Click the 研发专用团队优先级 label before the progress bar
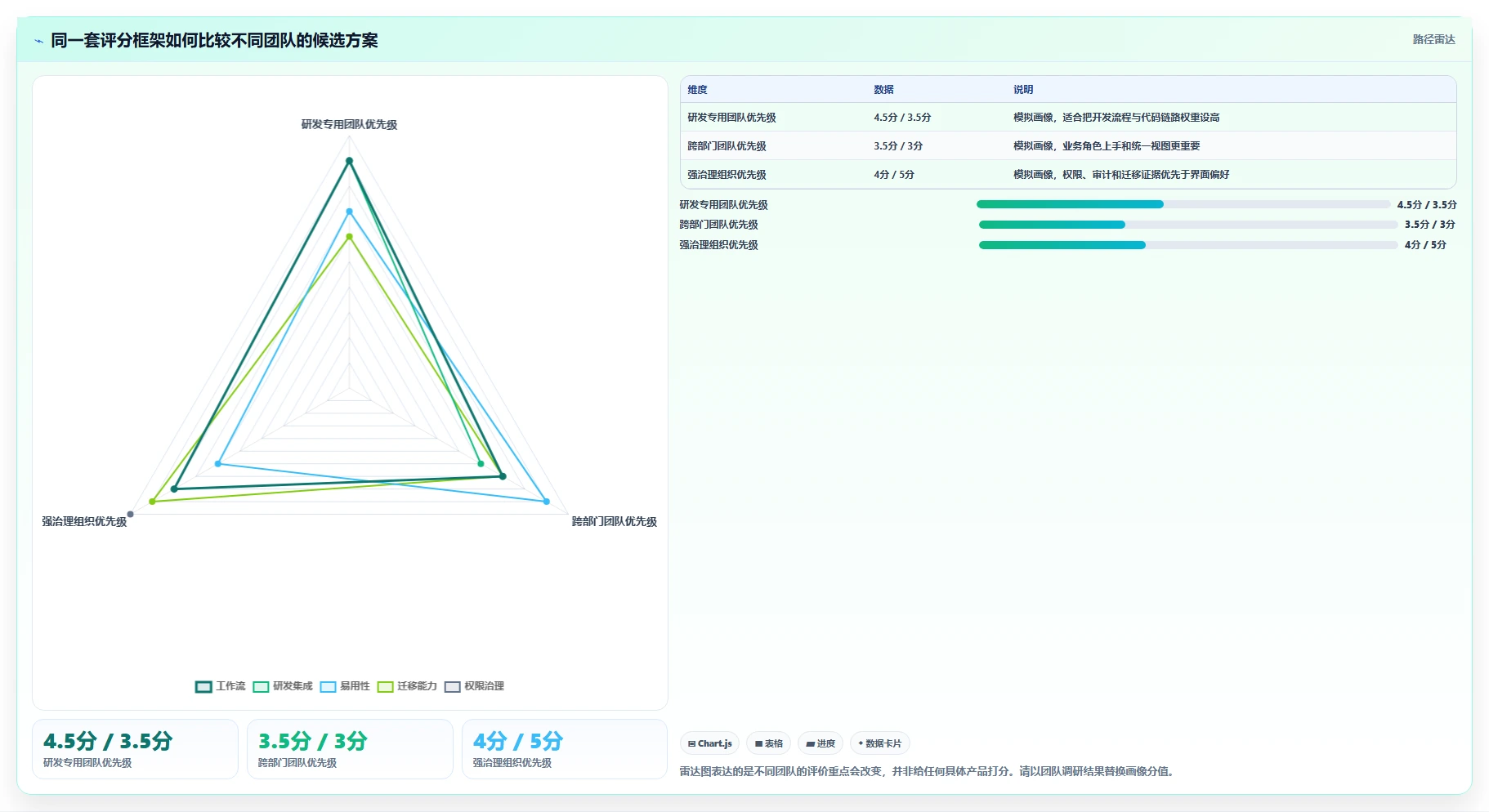The width and height of the screenshot is (1489, 812). point(723,205)
